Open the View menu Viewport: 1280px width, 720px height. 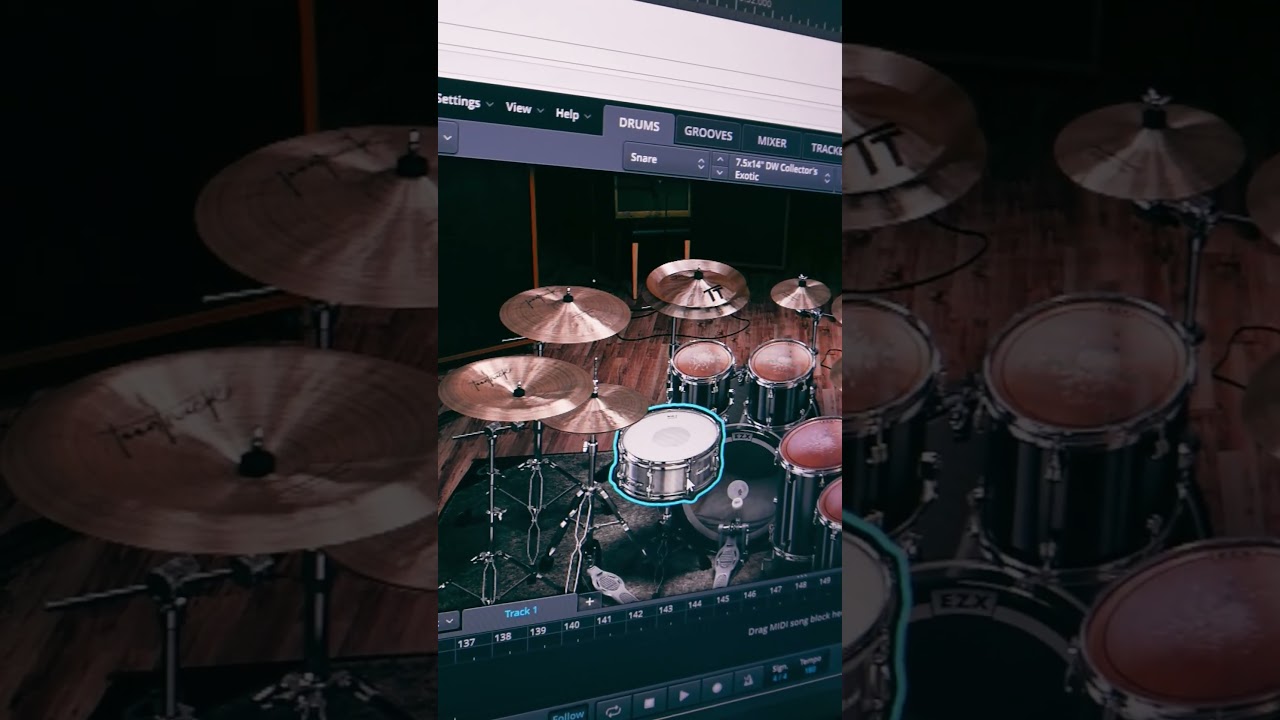[x=524, y=108]
